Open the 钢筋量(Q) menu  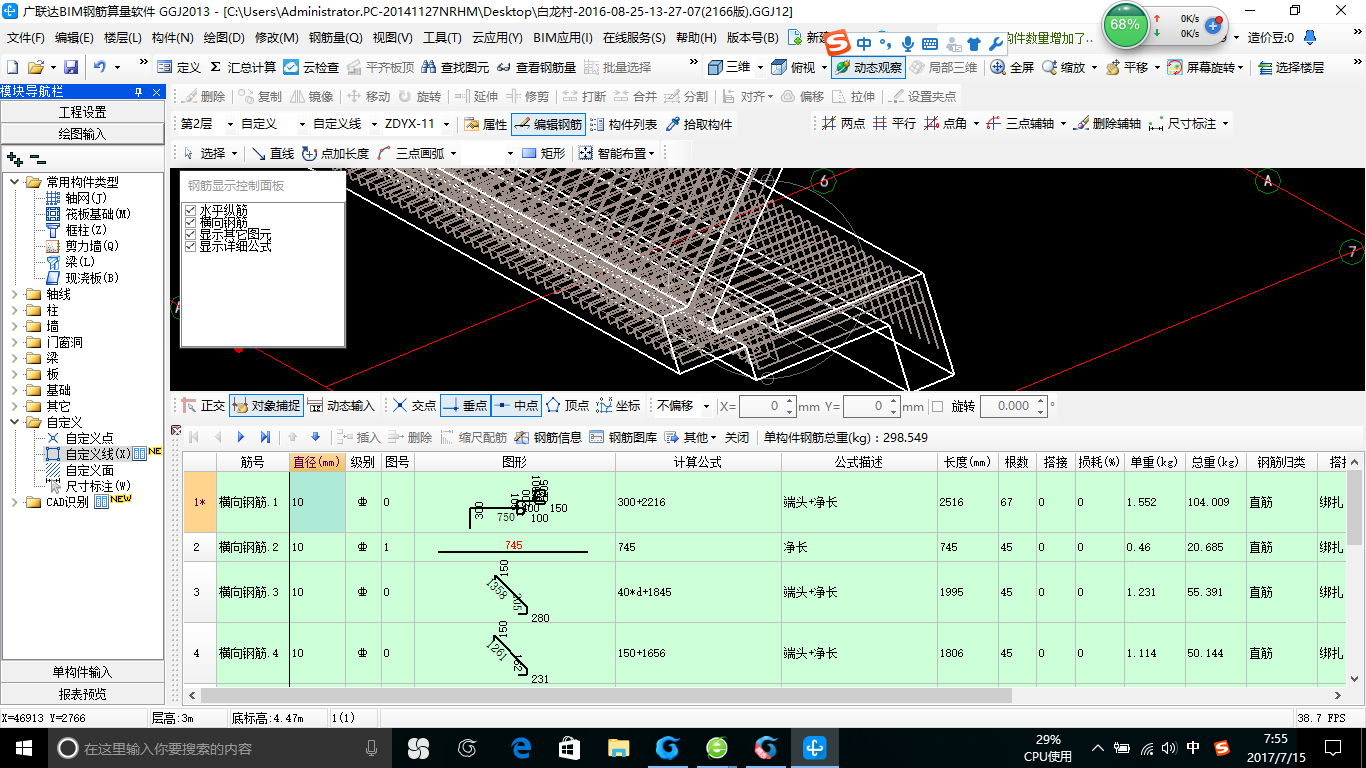pos(335,38)
